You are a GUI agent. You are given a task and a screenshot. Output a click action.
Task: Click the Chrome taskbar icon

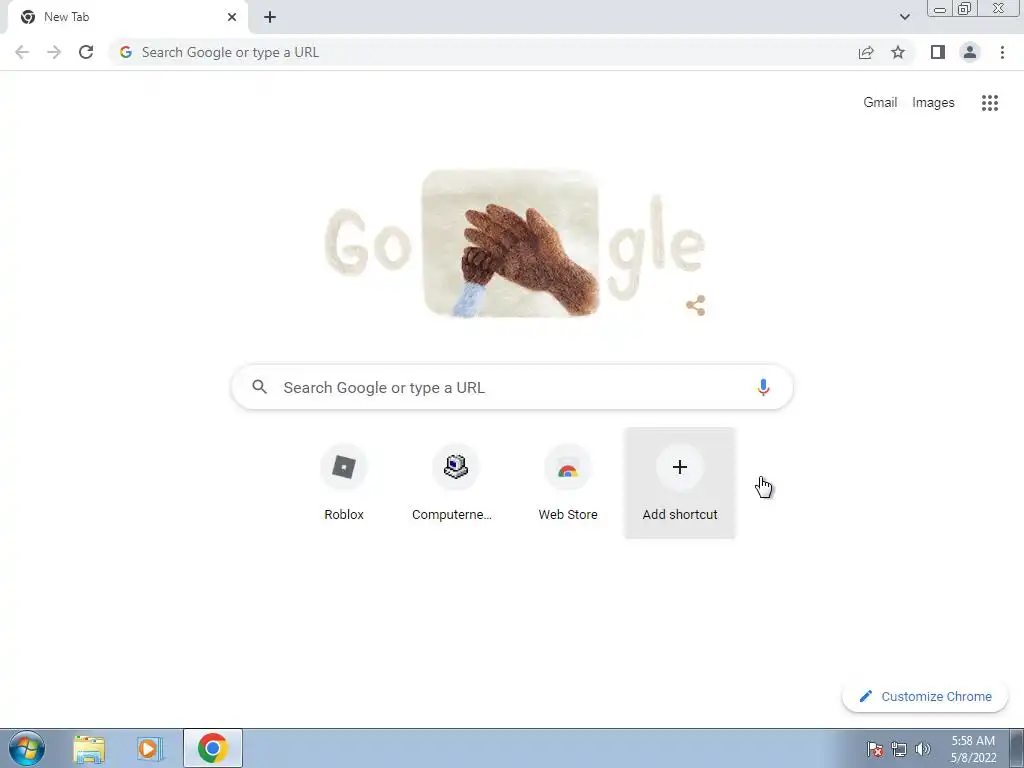point(213,748)
